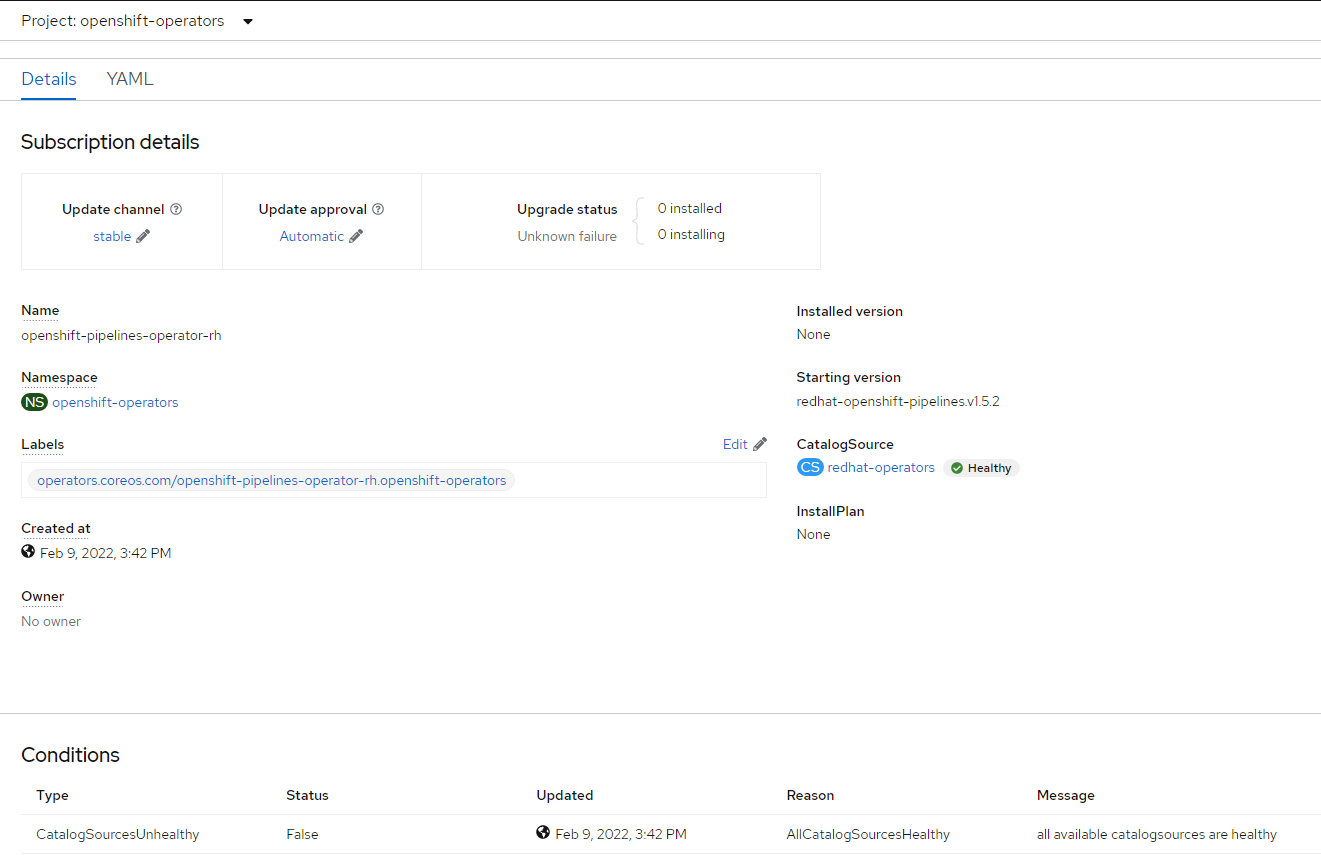Click the pencil icon beside stable channel

point(143,236)
